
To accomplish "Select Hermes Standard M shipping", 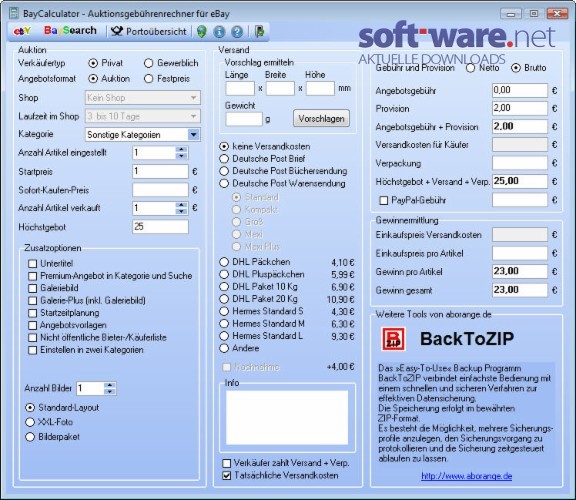I will 224,324.
